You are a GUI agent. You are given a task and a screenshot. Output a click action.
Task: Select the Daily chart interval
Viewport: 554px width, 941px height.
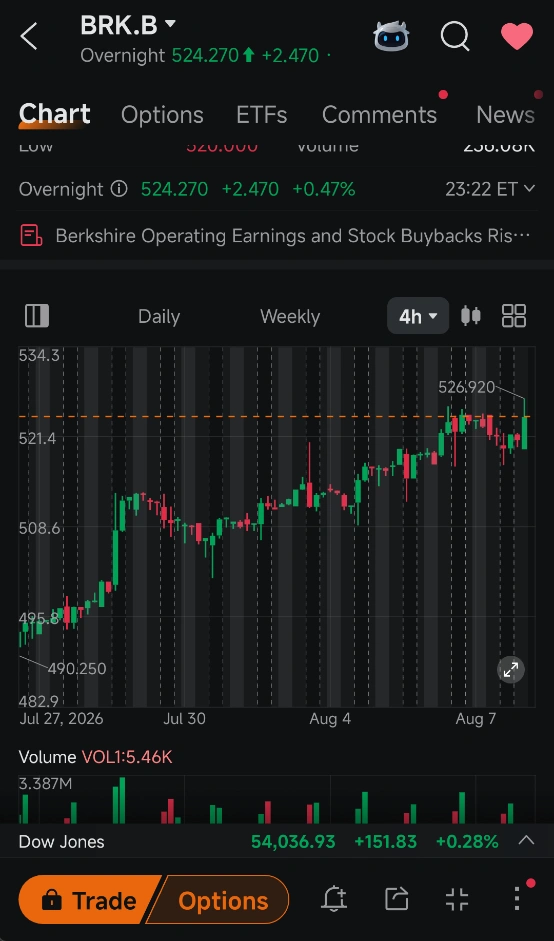click(159, 316)
